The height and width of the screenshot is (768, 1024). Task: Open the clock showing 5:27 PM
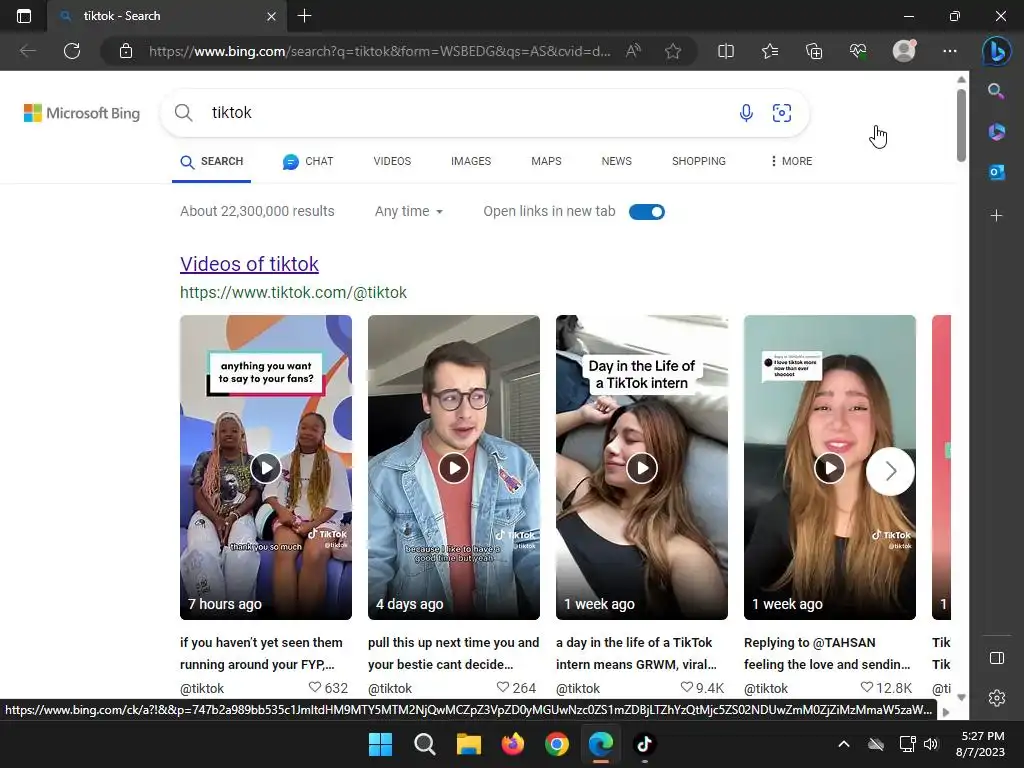point(980,744)
